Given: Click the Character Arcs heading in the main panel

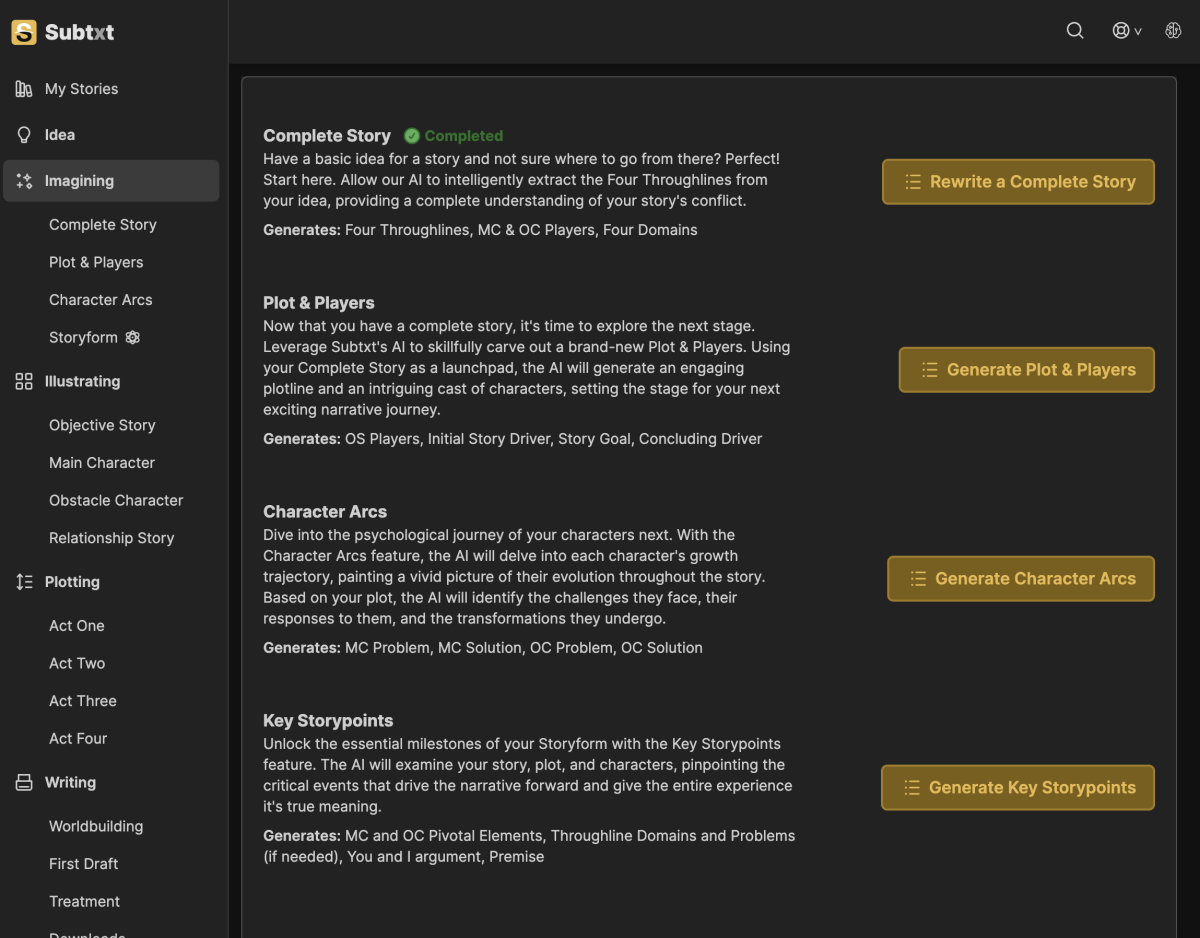Looking at the screenshot, I should tap(325, 512).
